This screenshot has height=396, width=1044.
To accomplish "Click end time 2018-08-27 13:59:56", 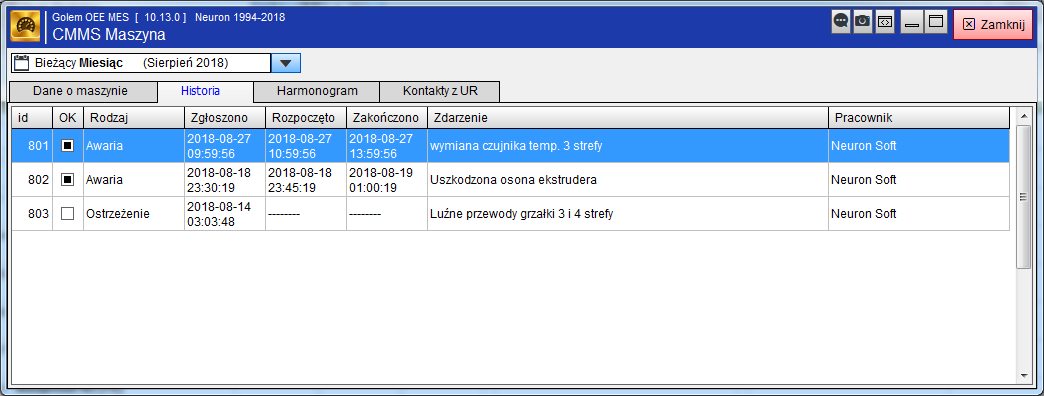I will 387,145.
